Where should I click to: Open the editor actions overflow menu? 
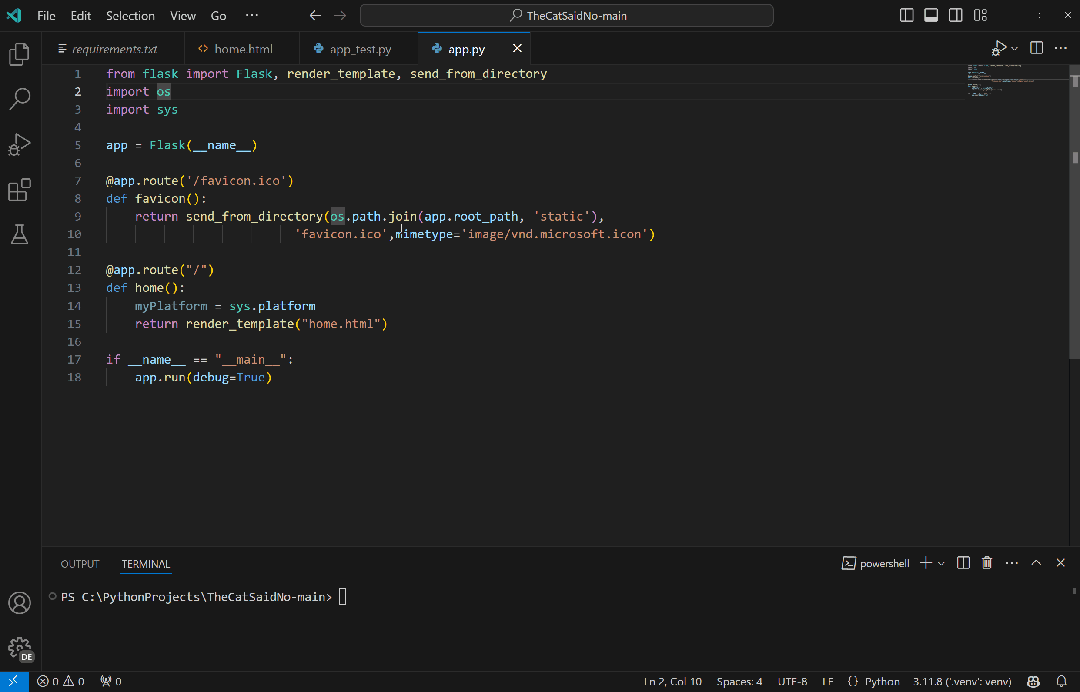pos(1061,47)
